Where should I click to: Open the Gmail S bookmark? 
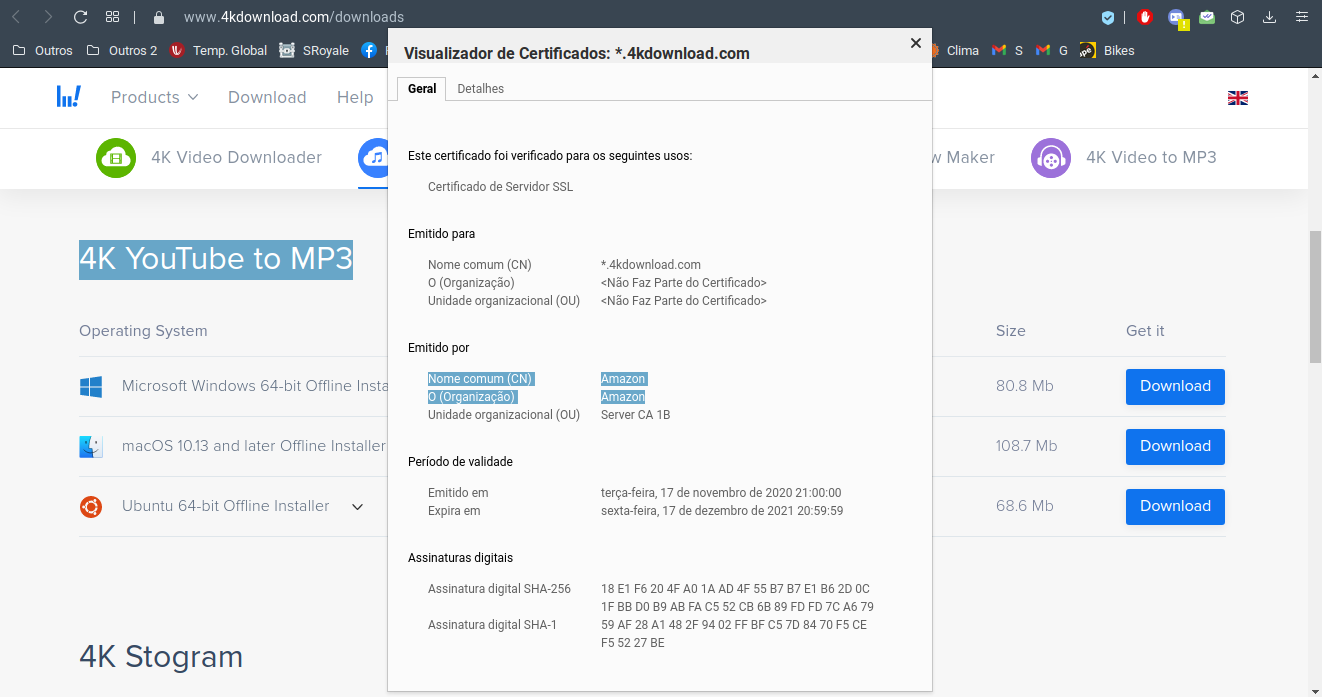[1007, 50]
